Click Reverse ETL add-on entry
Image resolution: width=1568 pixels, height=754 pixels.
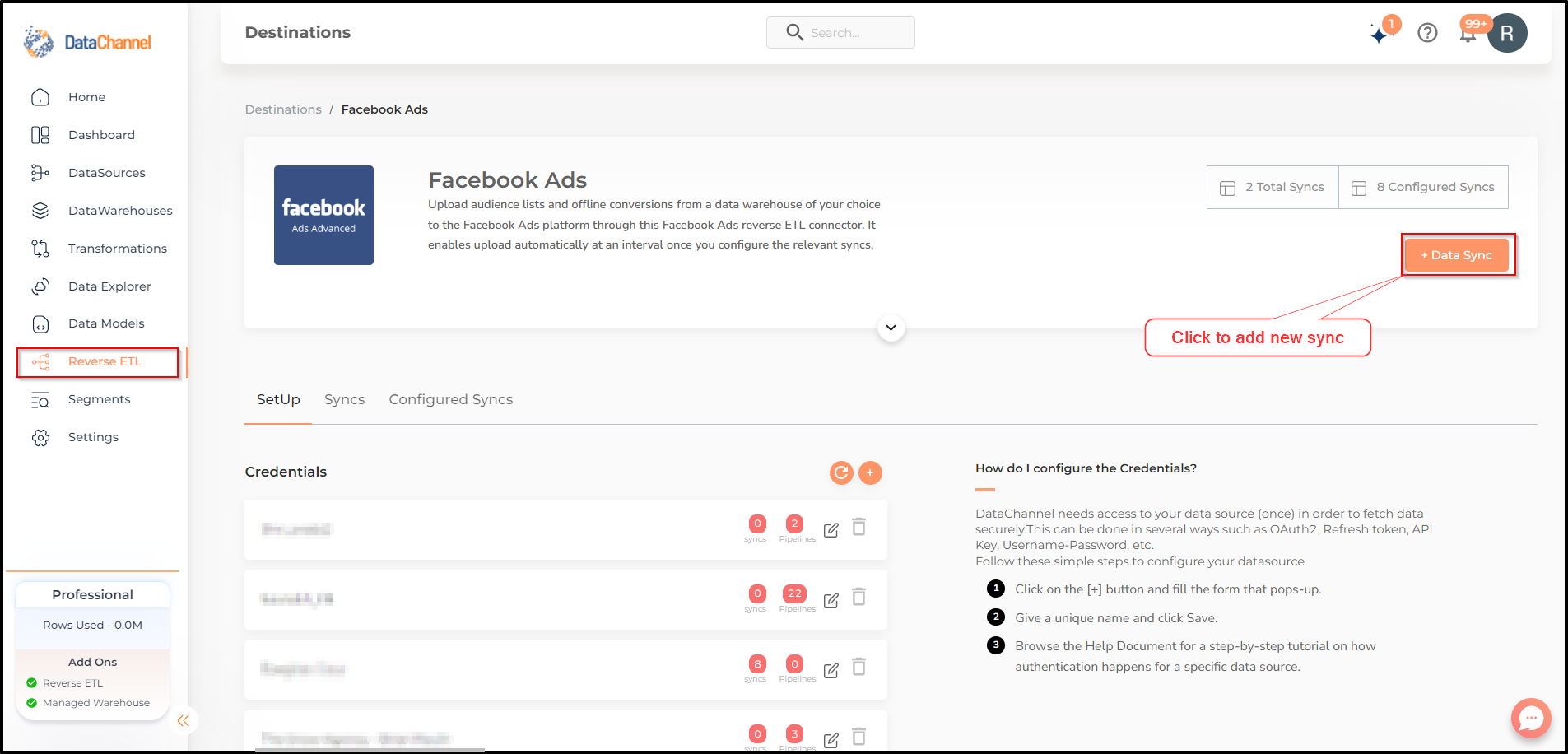[x=72, y=683]
